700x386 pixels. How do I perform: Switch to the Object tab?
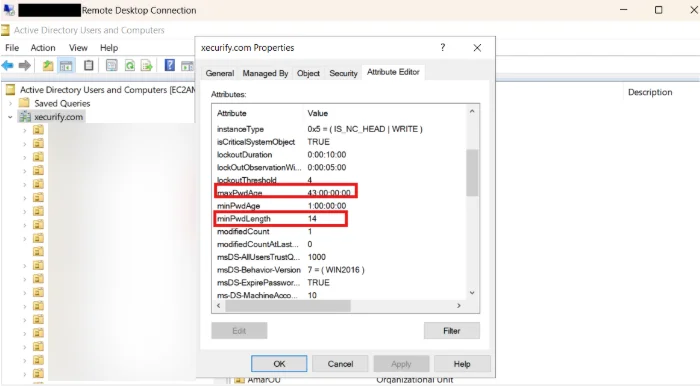pos(308,73)
